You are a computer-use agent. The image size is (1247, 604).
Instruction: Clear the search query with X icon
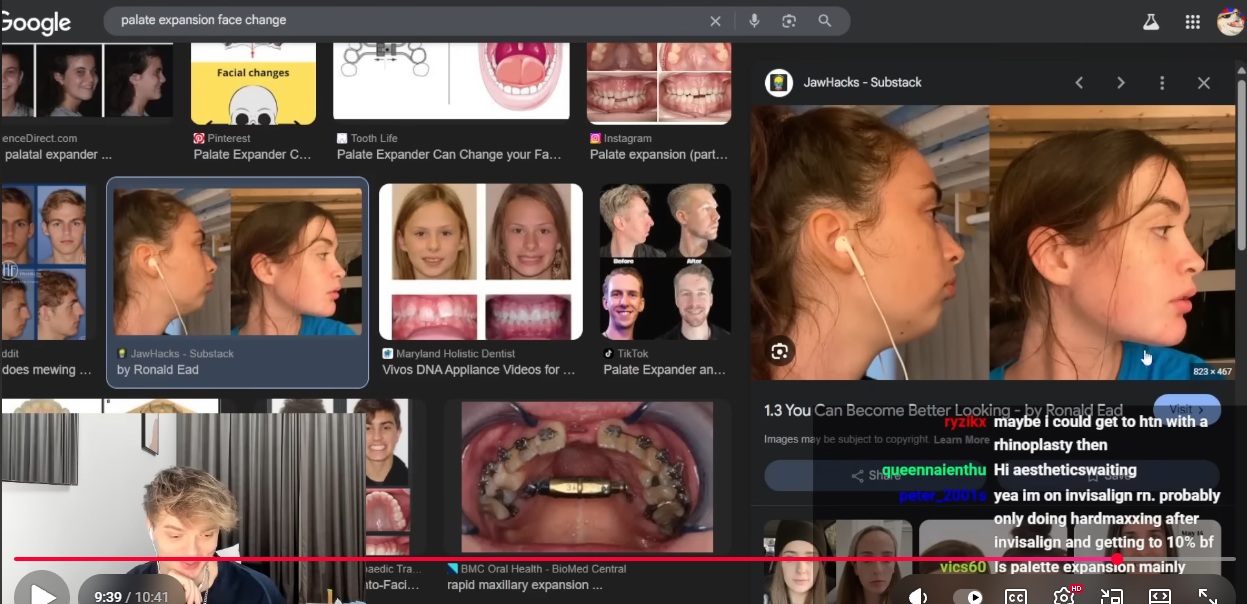pyautogui.click(x=715, y=21)
